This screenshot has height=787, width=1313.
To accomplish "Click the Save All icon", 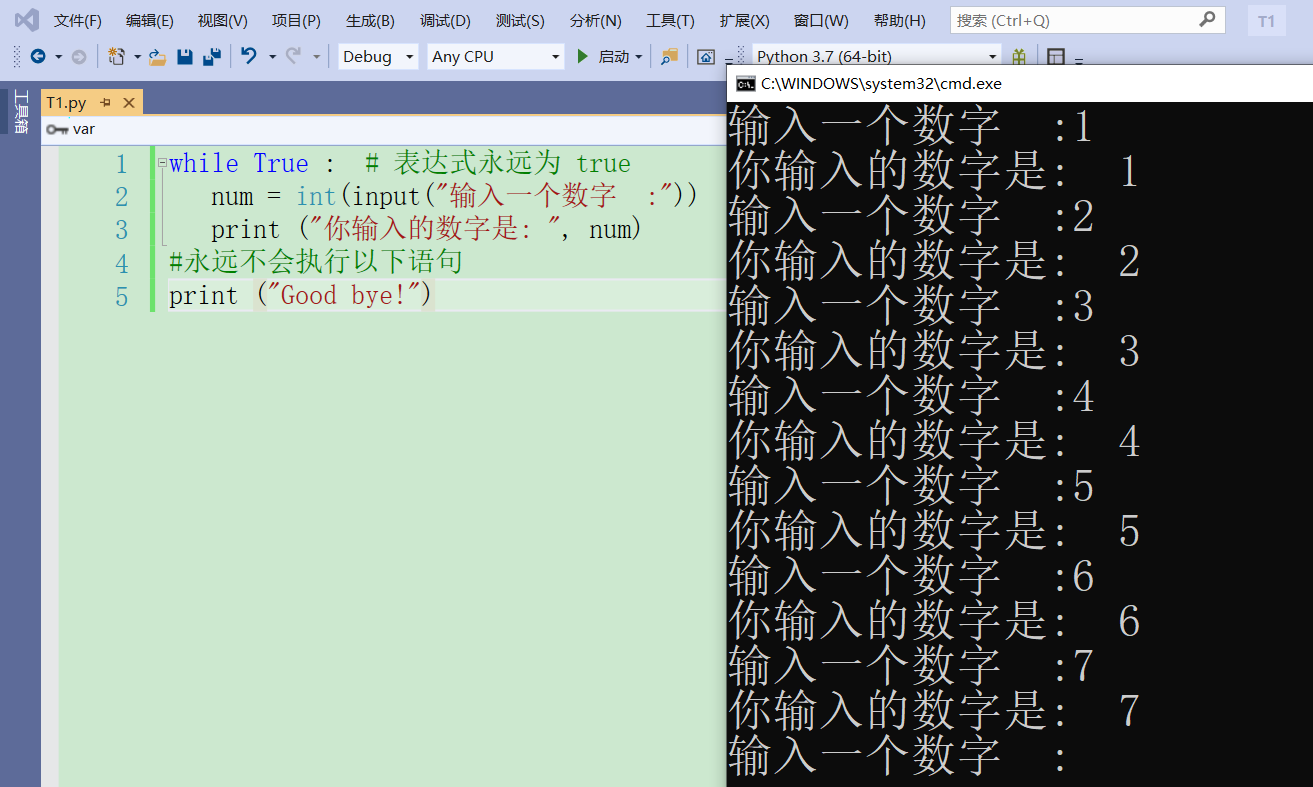I will [213, 56].
